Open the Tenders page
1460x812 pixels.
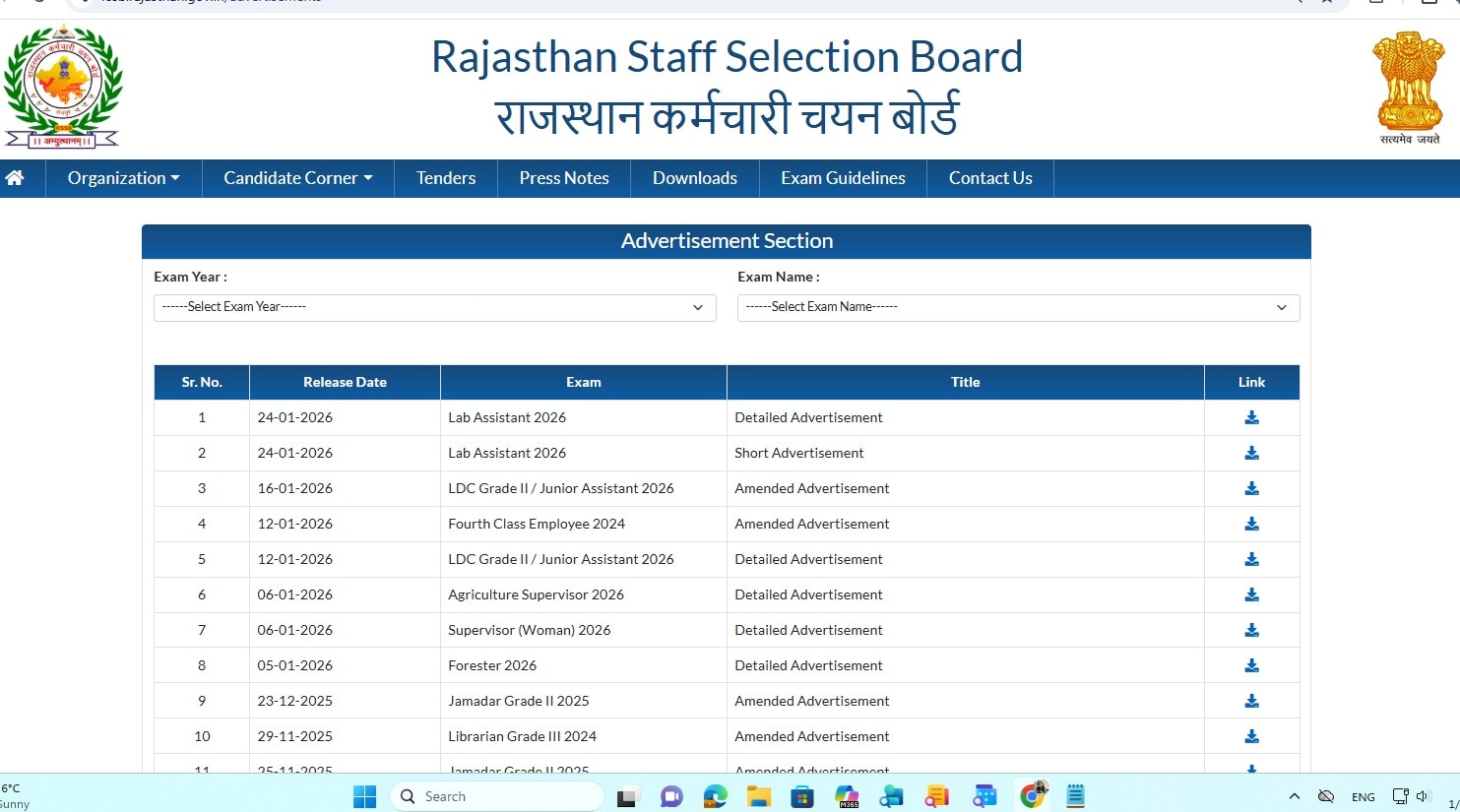(445, 178)
